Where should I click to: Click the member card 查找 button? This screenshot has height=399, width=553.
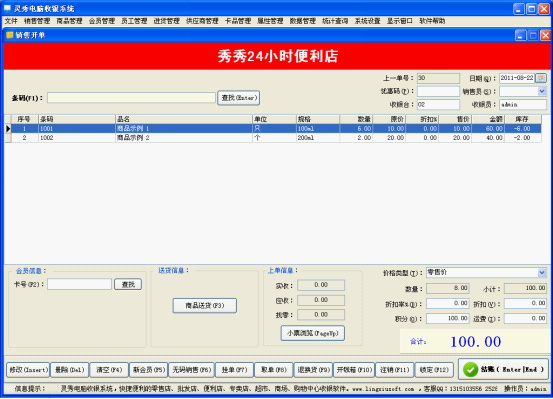(128, 284)
